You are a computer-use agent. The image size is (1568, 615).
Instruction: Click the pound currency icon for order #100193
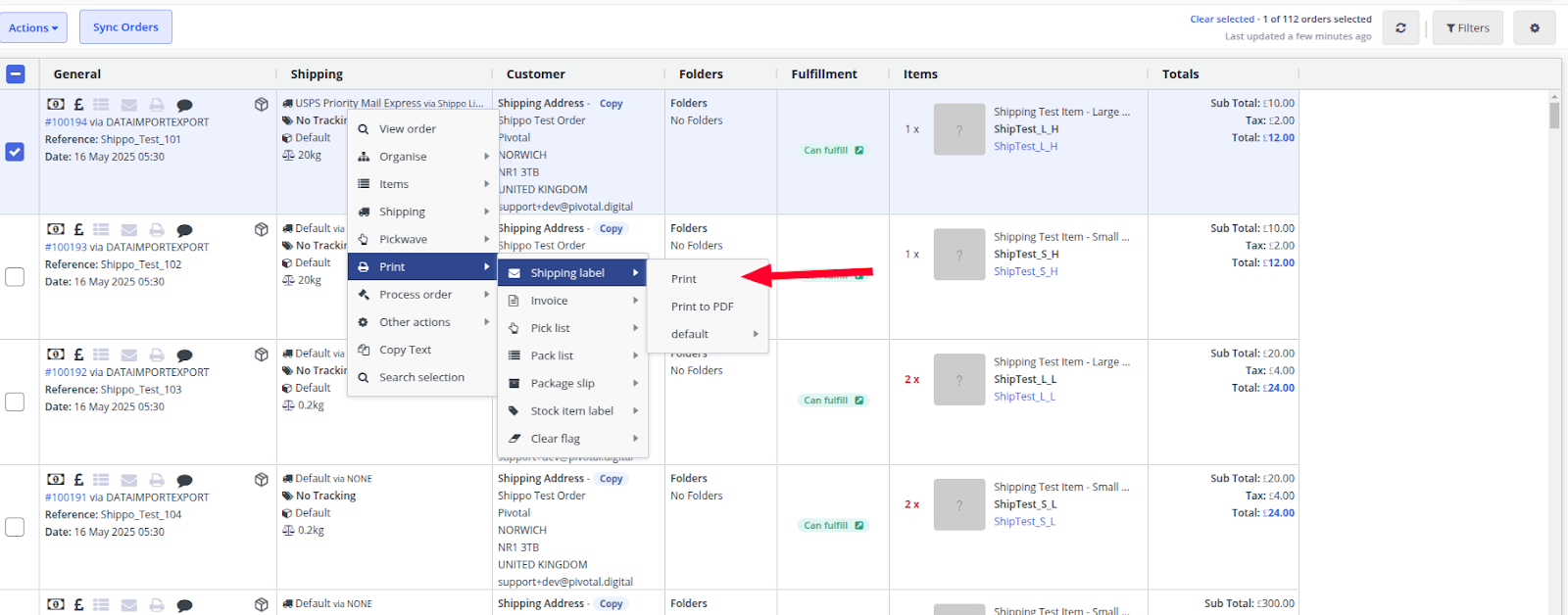tap(79, 229)
